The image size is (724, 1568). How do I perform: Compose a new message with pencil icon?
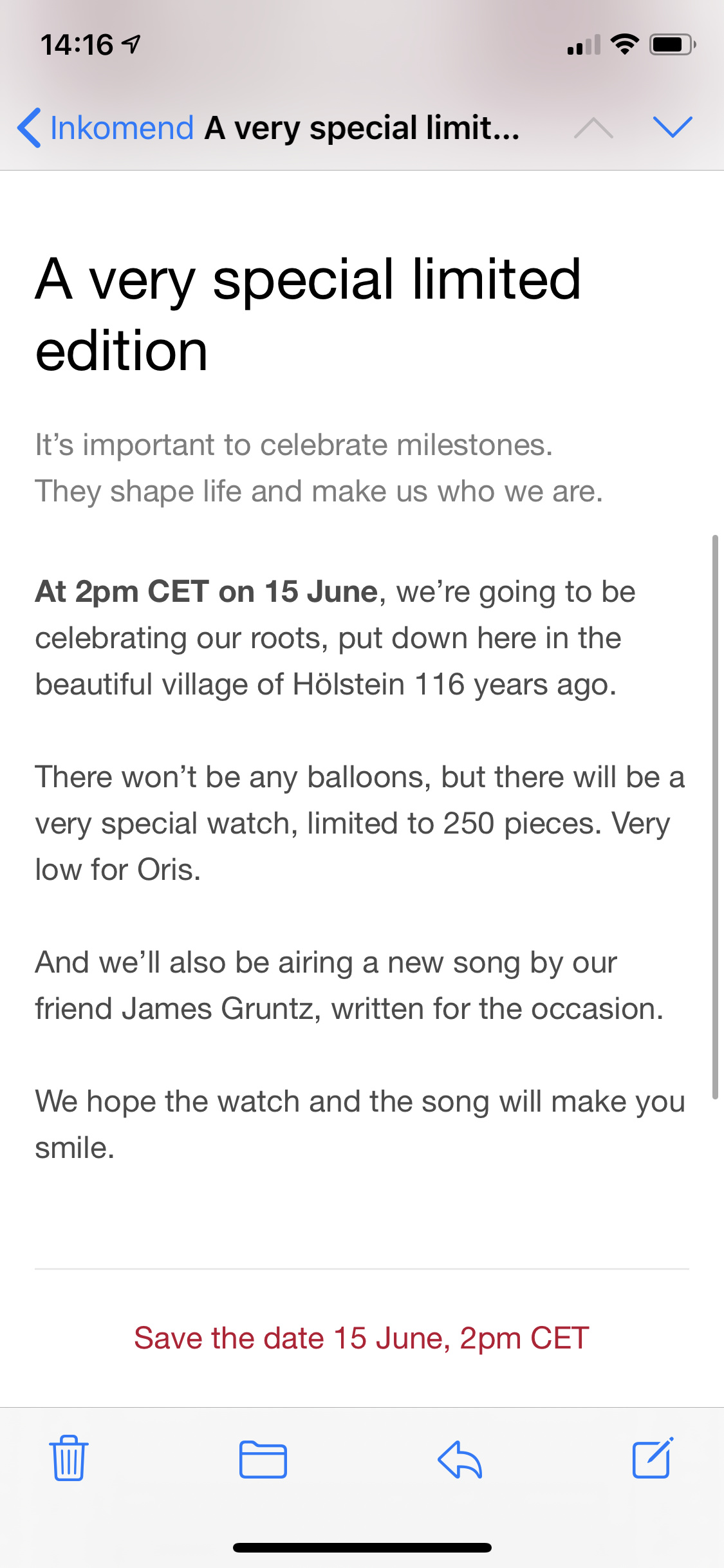[x=653, y=1458]
